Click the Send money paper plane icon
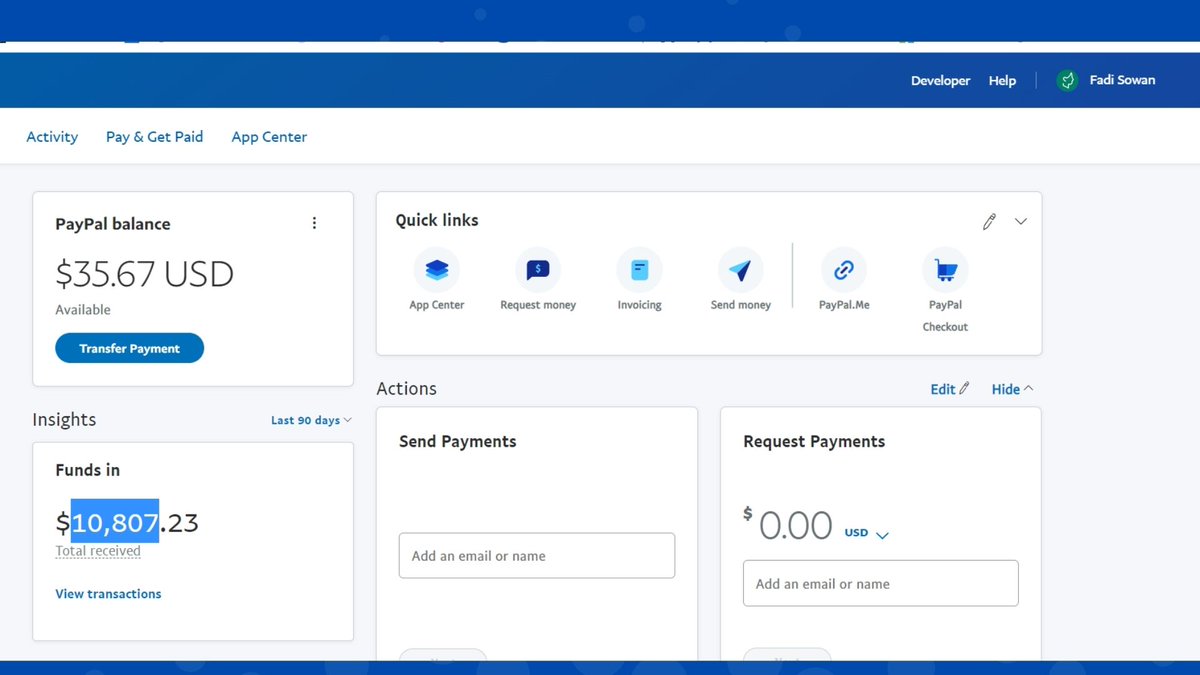 coord(740,270)
